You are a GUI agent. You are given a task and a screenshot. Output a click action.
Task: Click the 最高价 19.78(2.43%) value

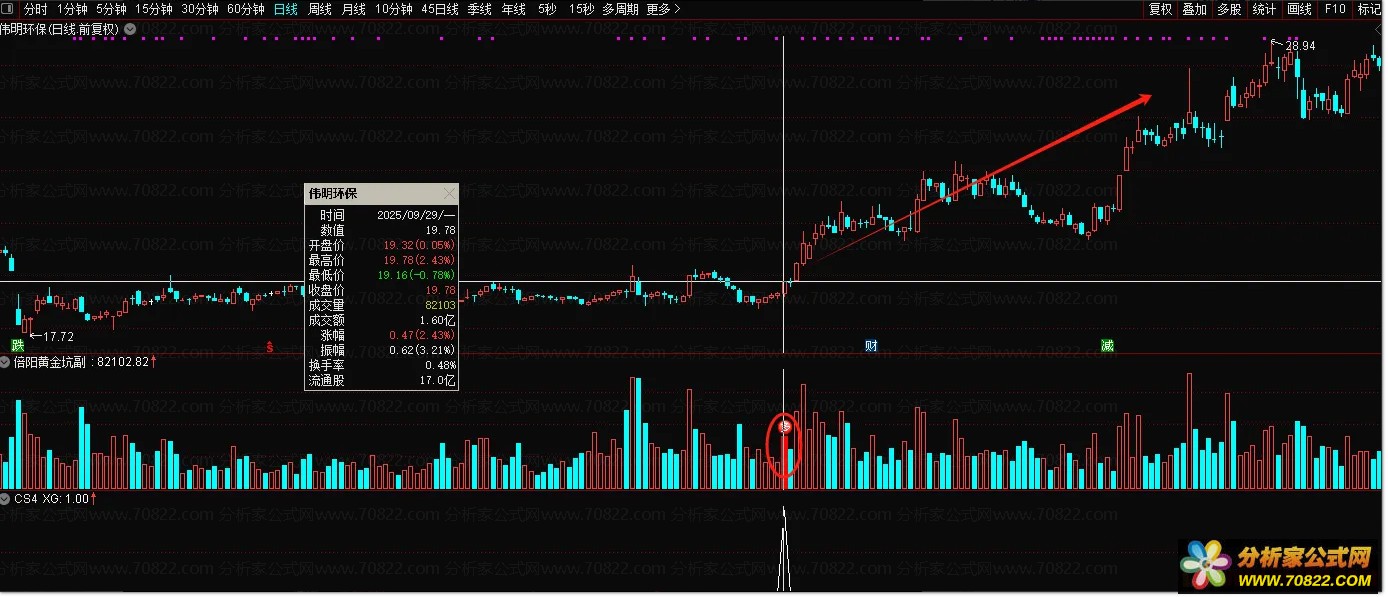click(x=419, y=260)
